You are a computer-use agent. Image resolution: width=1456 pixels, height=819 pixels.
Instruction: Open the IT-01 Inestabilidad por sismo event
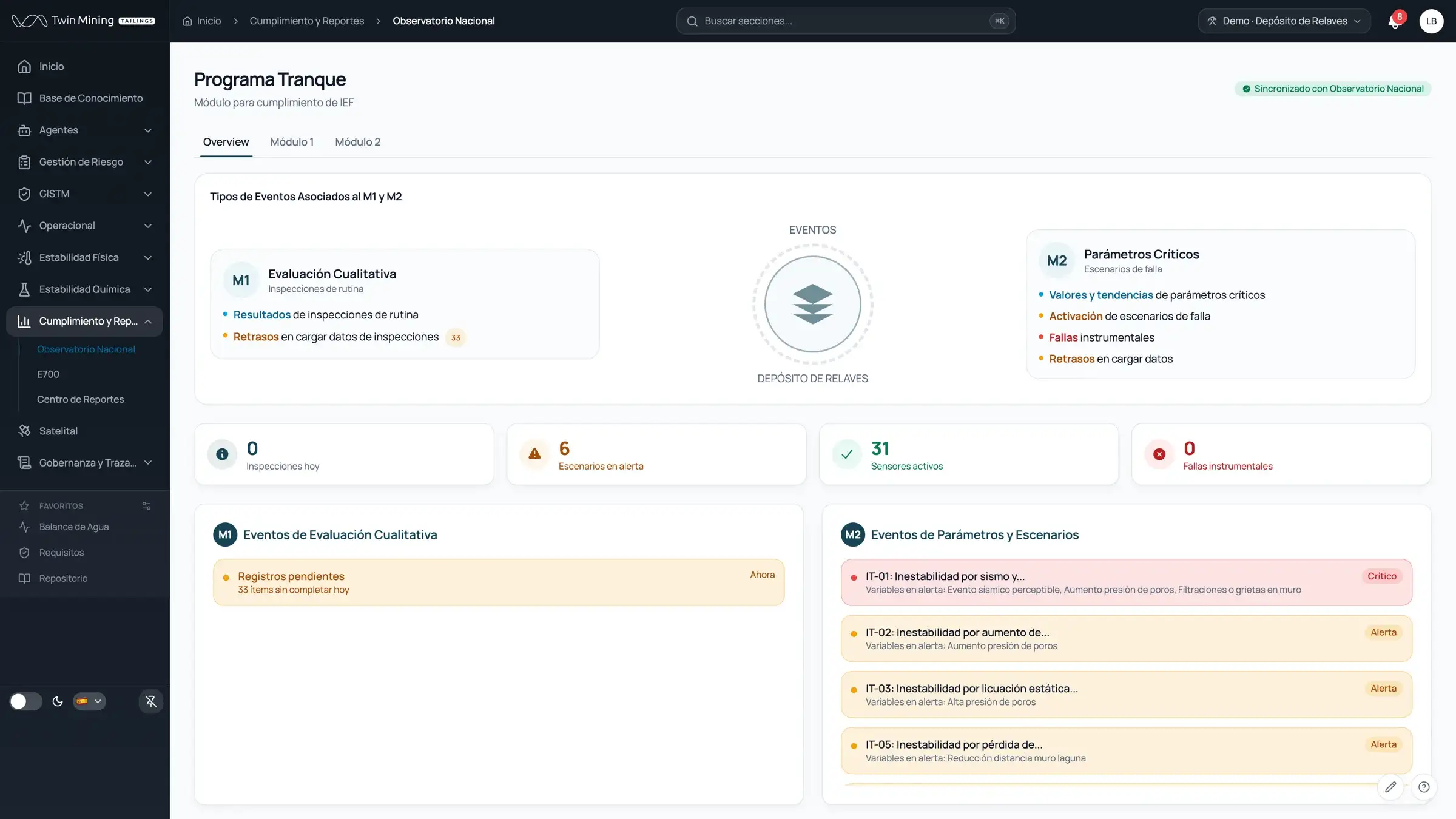click(x=1127, y=582)
